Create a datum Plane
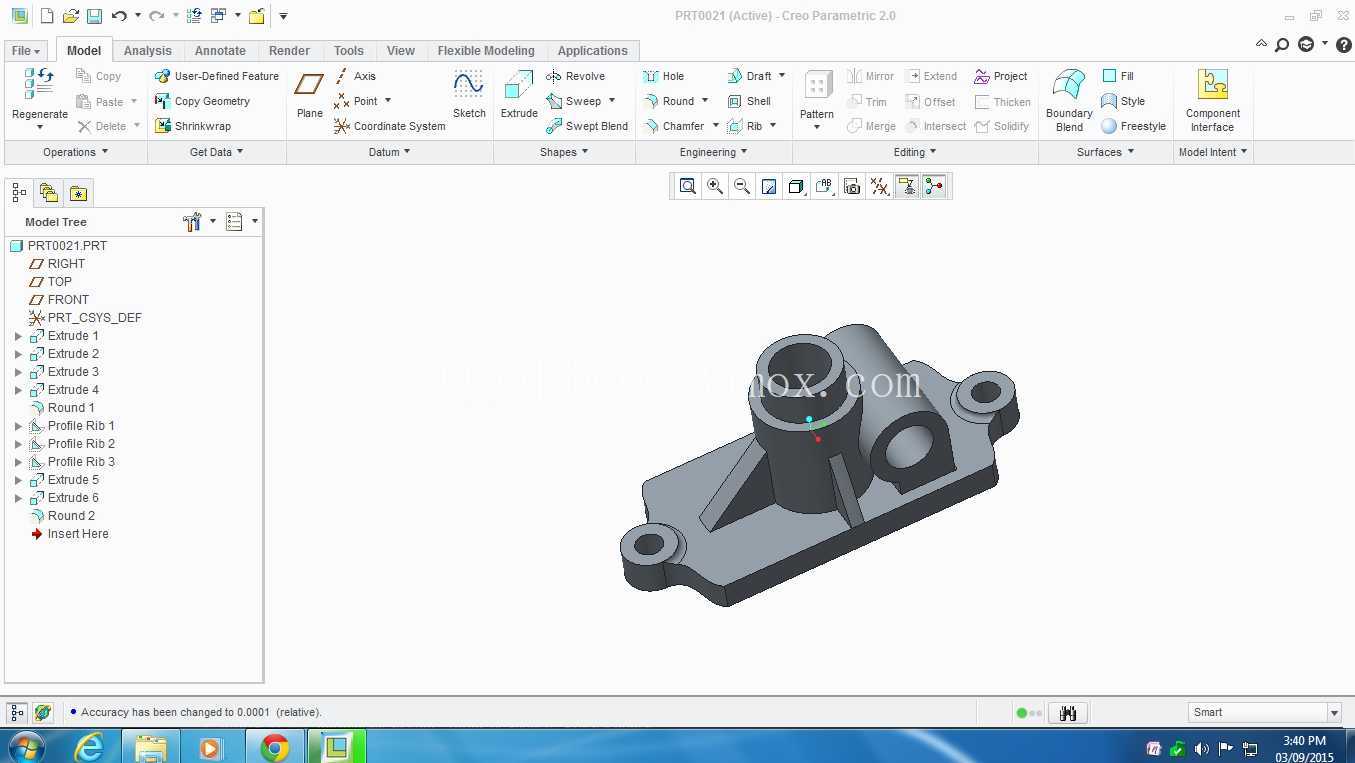 click(x=310, y=94)
